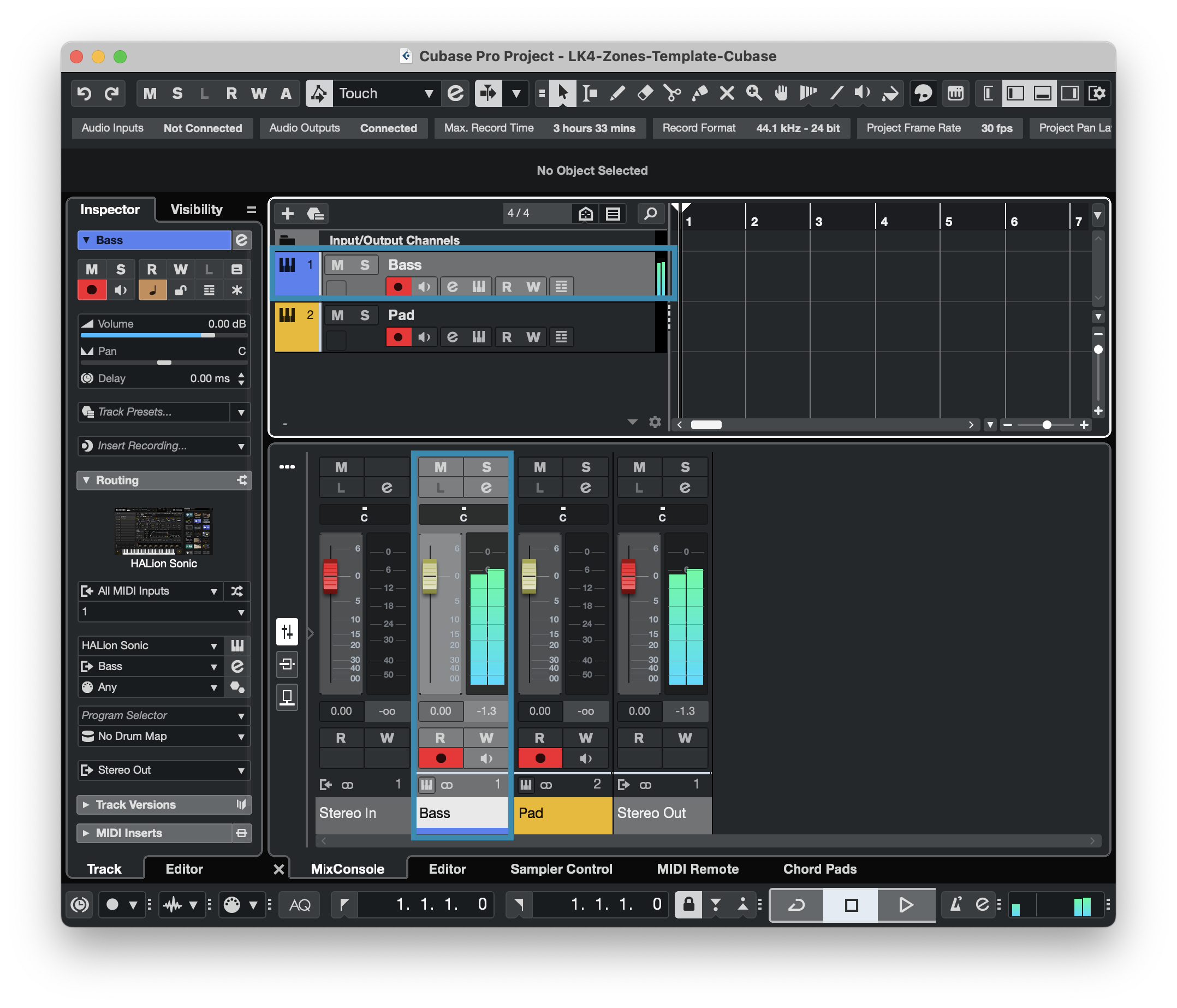Solo the Pad track in track list
This screenshot has width=1177, height=1008.
365,316
